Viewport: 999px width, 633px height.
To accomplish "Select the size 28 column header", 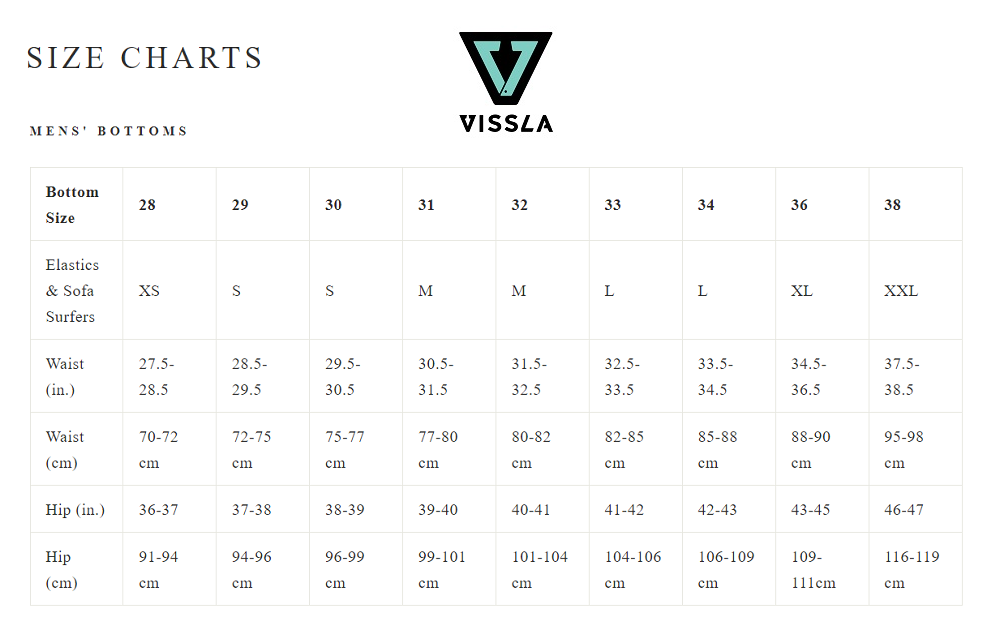I will [x=147, y=205].
